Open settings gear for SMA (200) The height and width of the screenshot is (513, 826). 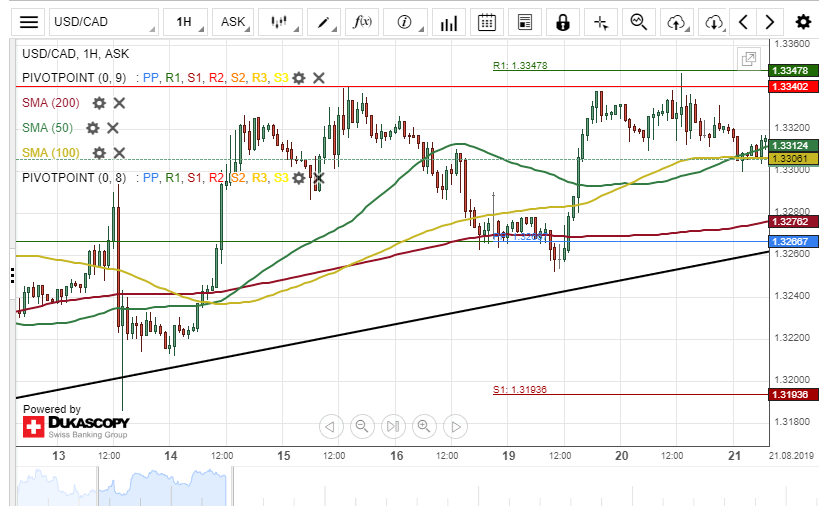(x=99, y=103)
